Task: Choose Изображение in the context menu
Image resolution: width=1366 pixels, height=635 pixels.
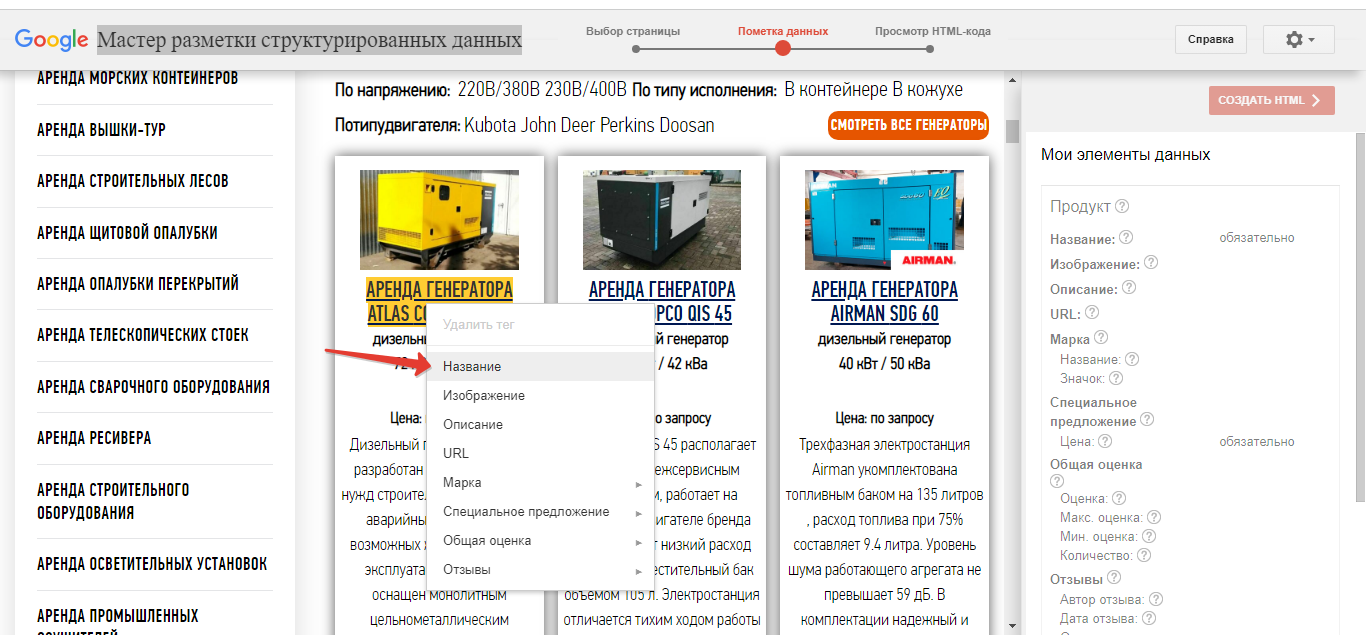Action: (540, 396)
